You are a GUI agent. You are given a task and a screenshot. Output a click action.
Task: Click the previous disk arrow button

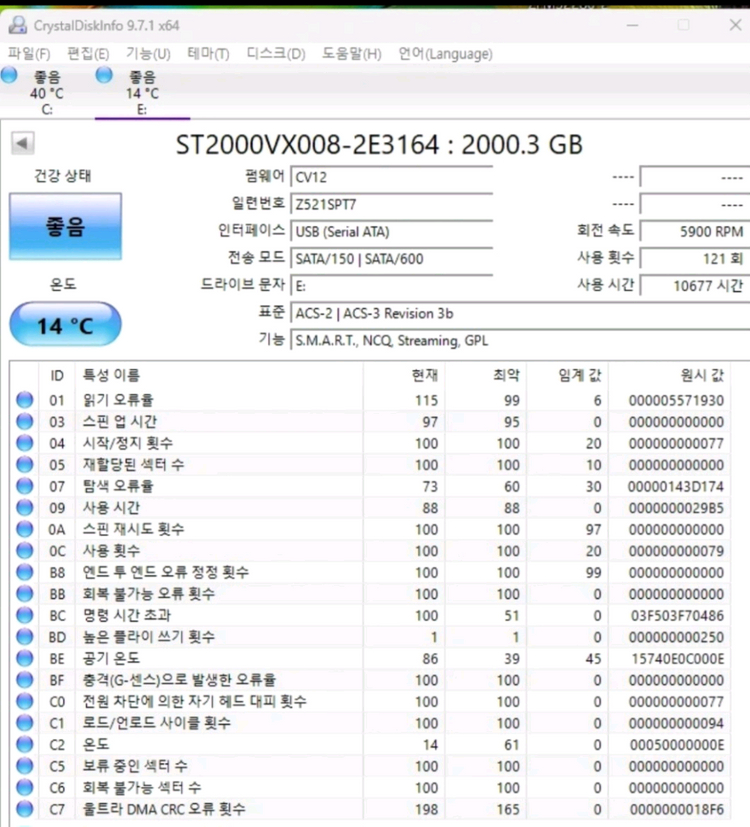pyautogui.click(x=23, y=143)
